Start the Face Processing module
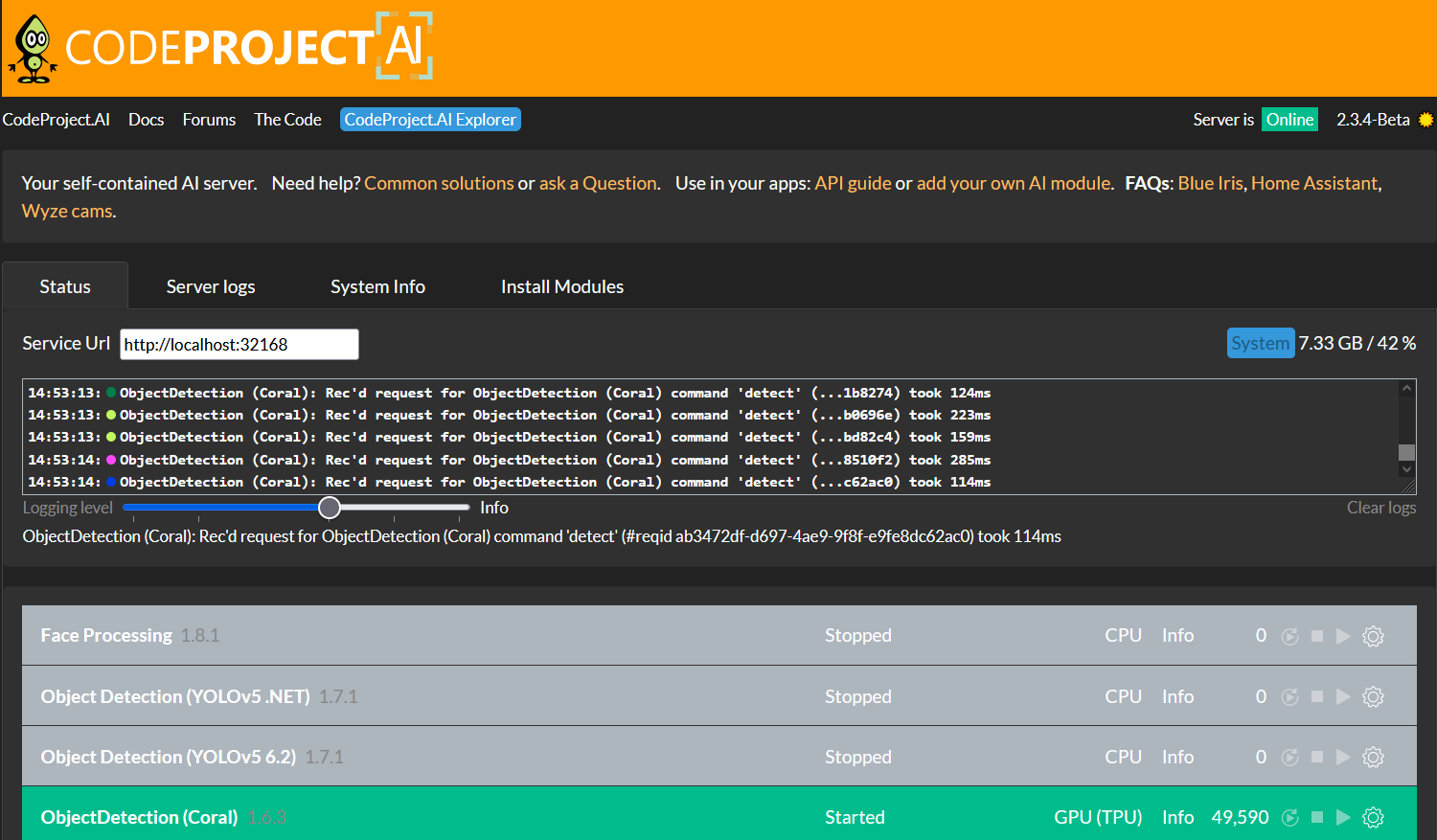 (1343, 636)
